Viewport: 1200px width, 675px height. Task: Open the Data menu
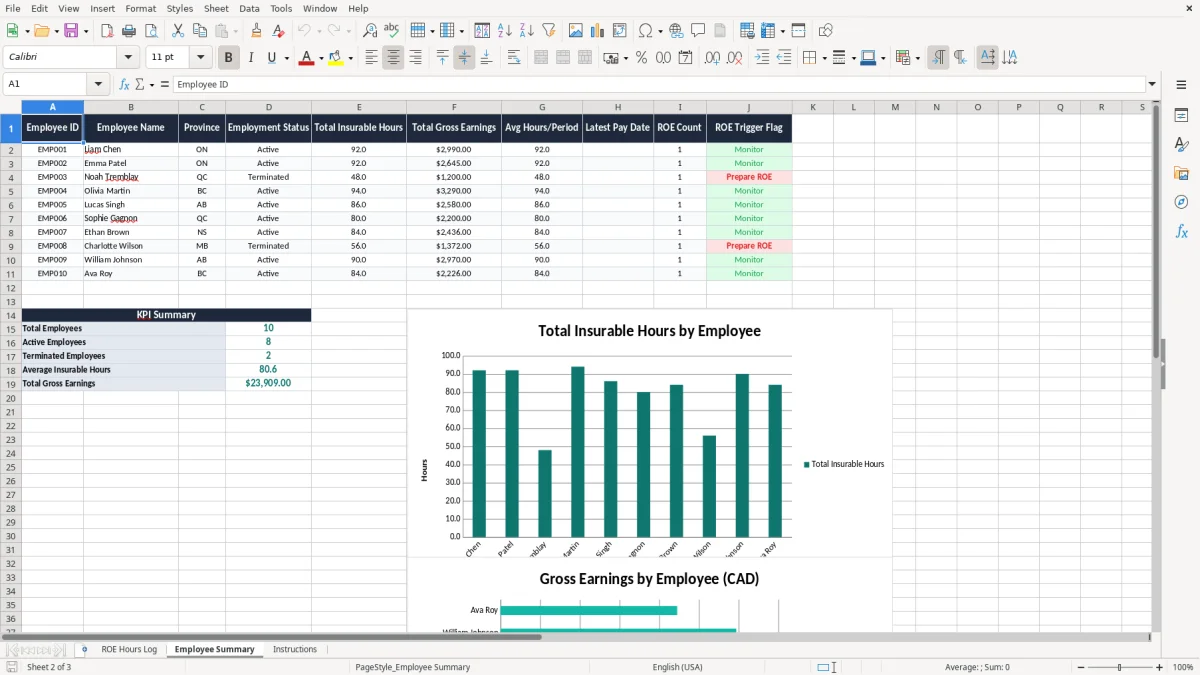tap(249, 8)
